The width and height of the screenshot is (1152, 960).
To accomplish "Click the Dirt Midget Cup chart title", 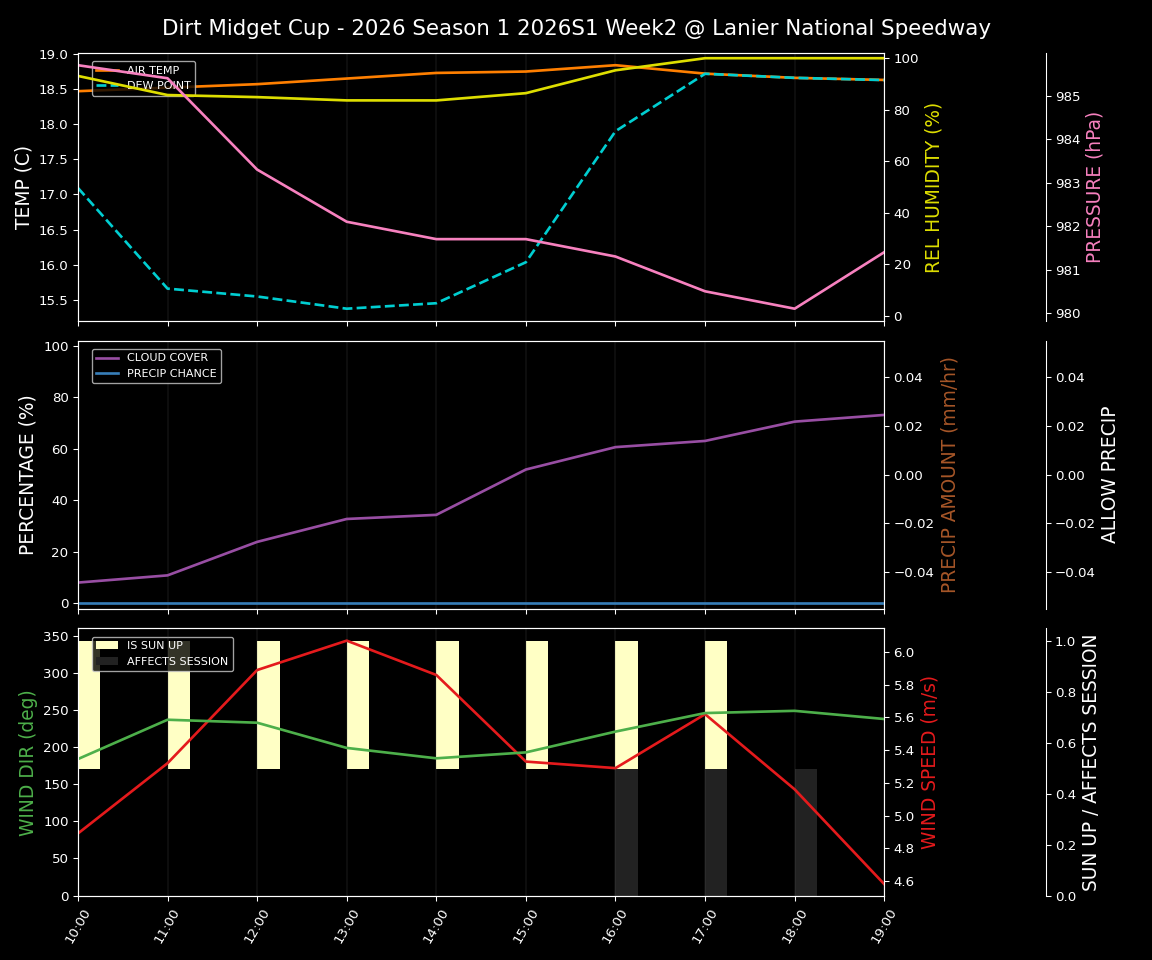I will [576, 28].
